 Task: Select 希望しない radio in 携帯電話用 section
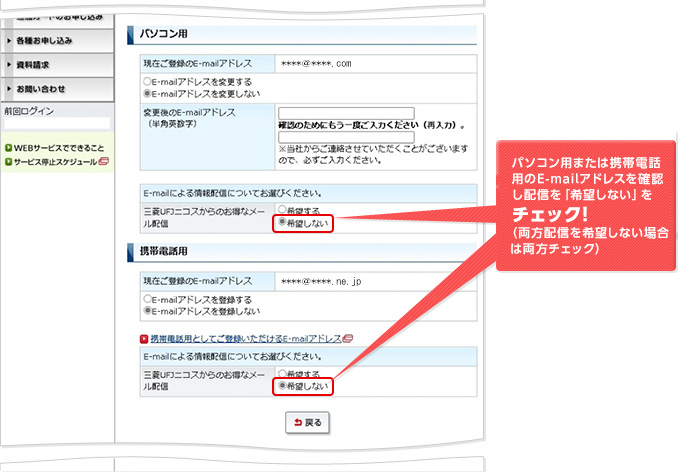click(x=282, y=385)
